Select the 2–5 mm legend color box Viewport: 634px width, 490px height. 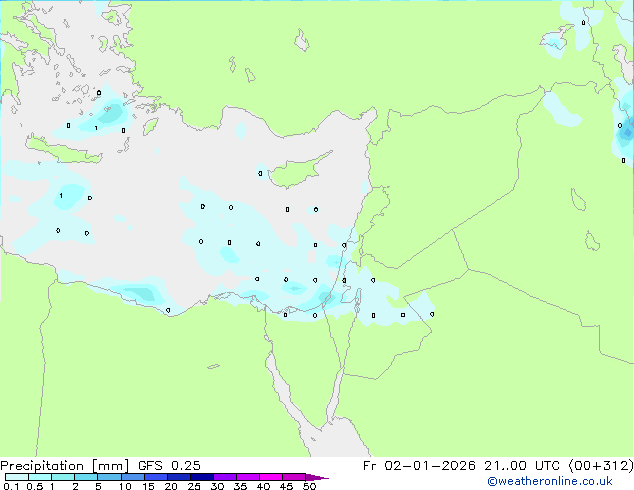[x=86, y=477]
